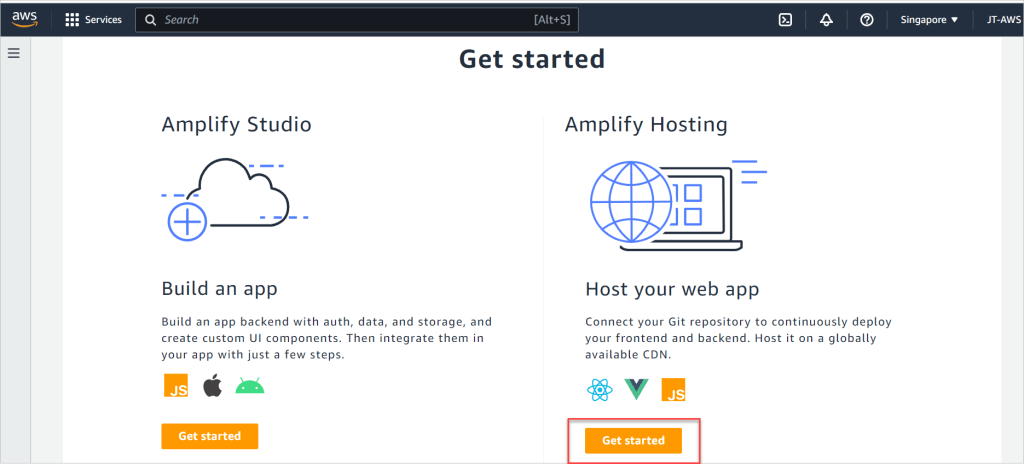Screen dimensions: 1024x464
Task: Click the main Get started page title
Action: [x=532, y=59]
